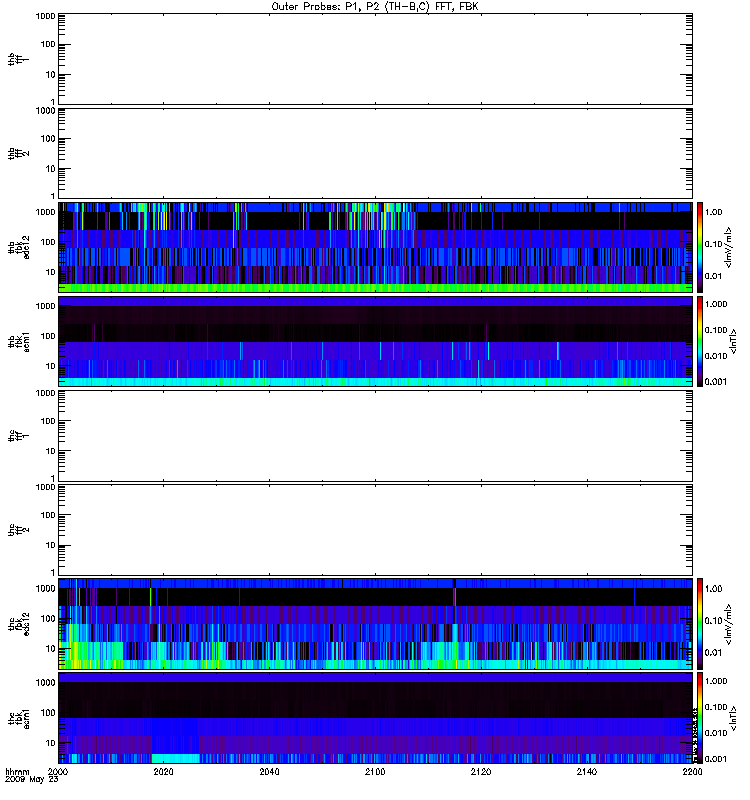The width and height of the screenshot is (750, 800).
Task: Click the 2140 time axis label
Action: (587, 772)
